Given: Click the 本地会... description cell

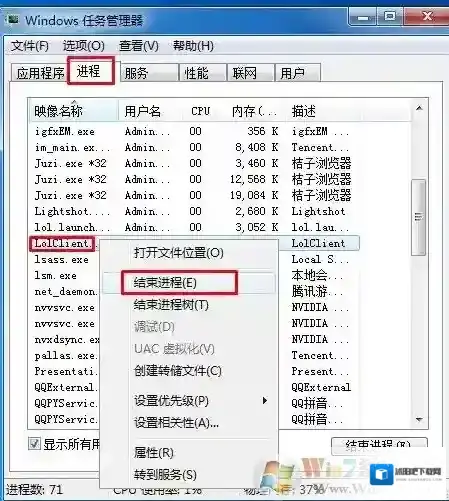Looking at the screenshot, I should click(x=317, y=275).
